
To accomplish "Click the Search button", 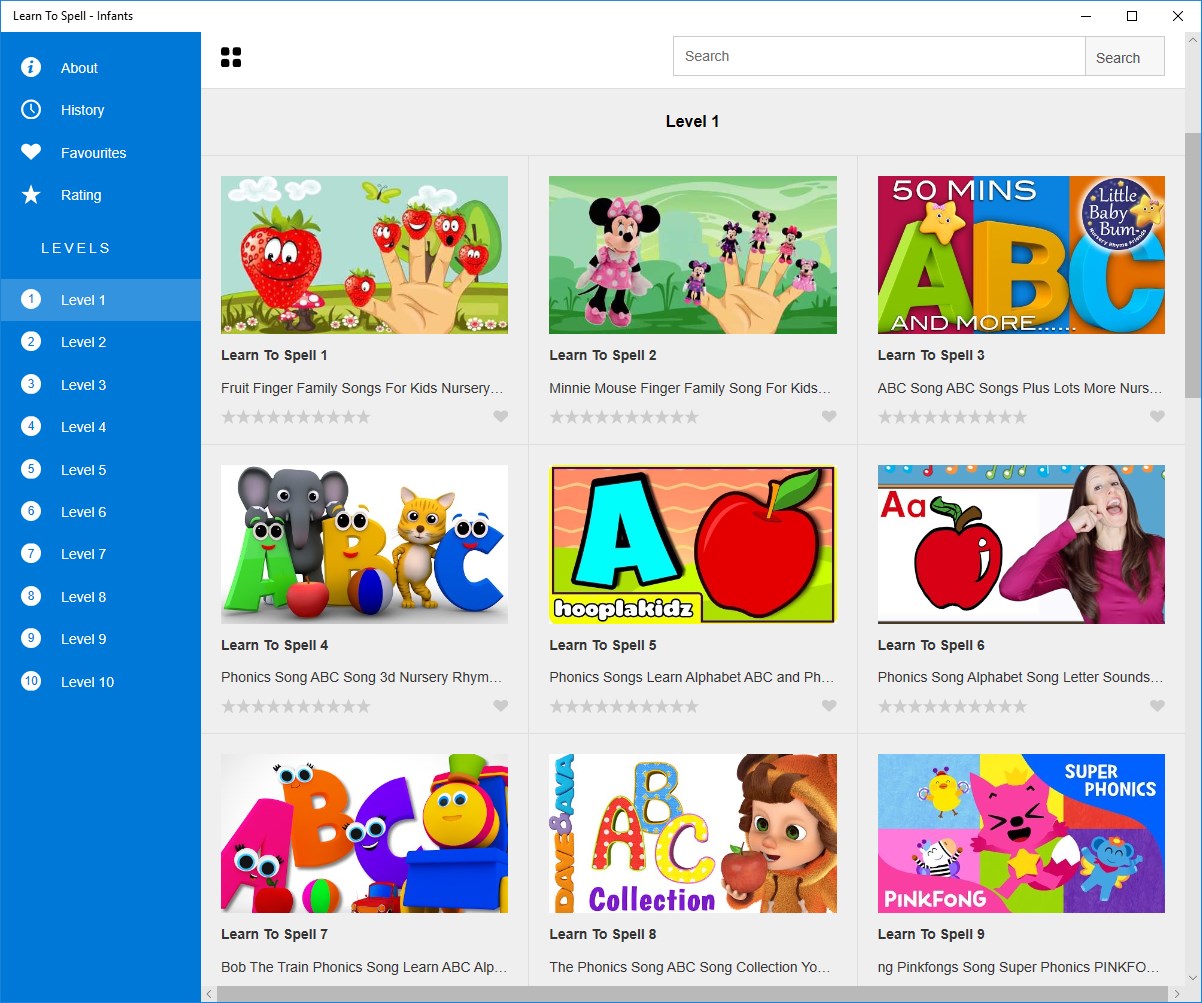I will click(1125, 57).
